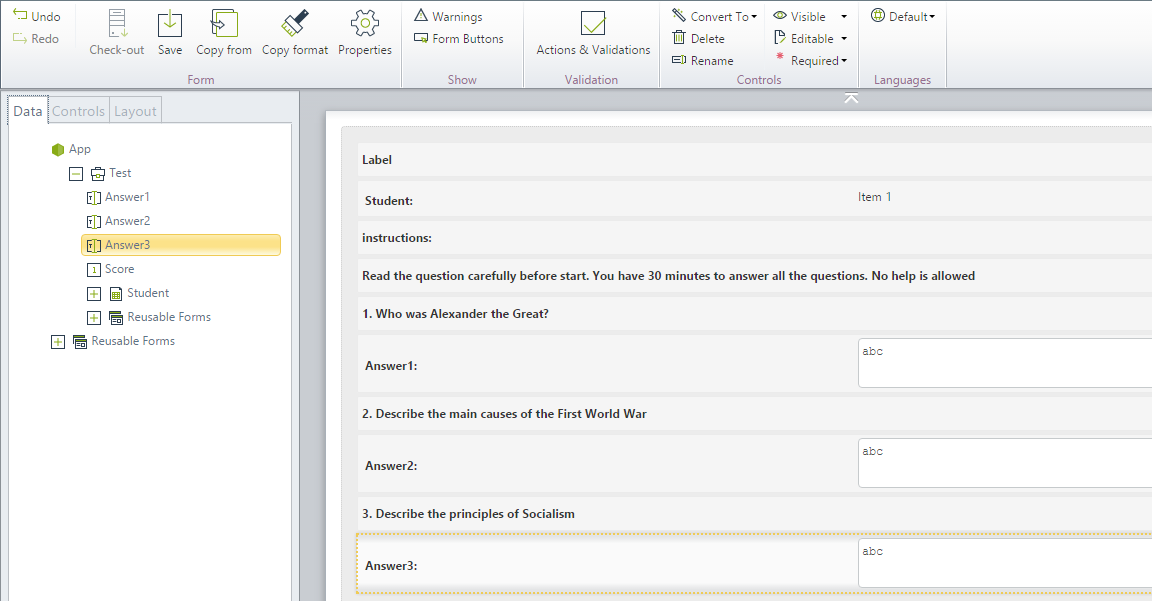Save the form with Save icon
Image resolution: width=1152 pixels, height=601 pixels.
tap(170, 24)
